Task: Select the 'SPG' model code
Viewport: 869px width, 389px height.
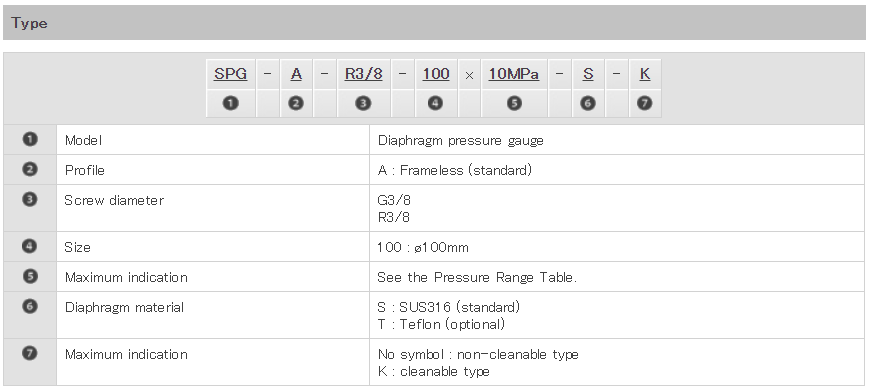Action: tap(231, 74)
